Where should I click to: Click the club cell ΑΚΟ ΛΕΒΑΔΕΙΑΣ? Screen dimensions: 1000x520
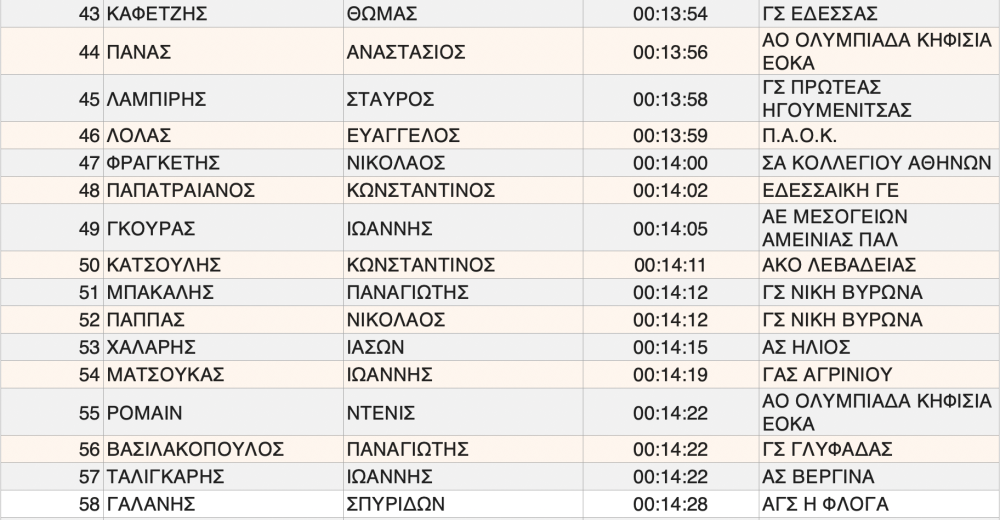pyautogui.click(x=838, y=266)
